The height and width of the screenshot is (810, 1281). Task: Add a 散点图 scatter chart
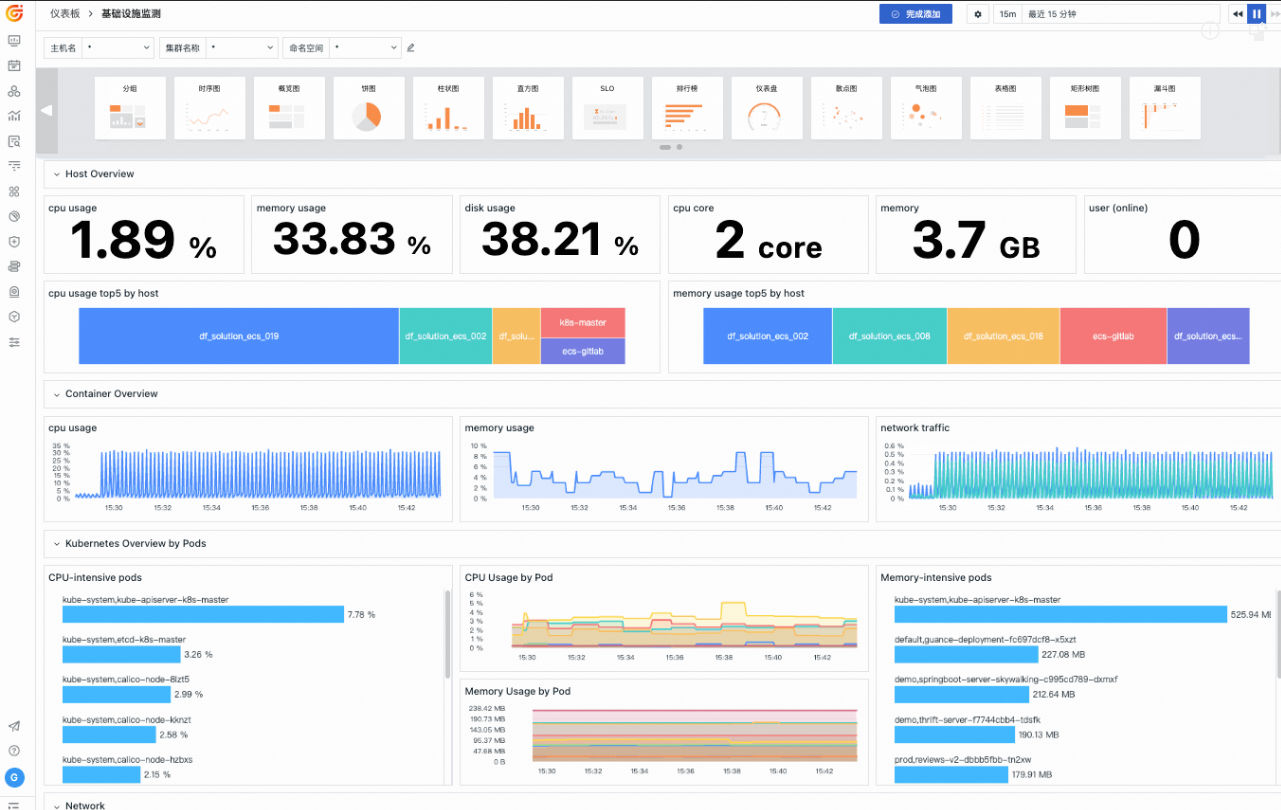(x=846, y=108)
